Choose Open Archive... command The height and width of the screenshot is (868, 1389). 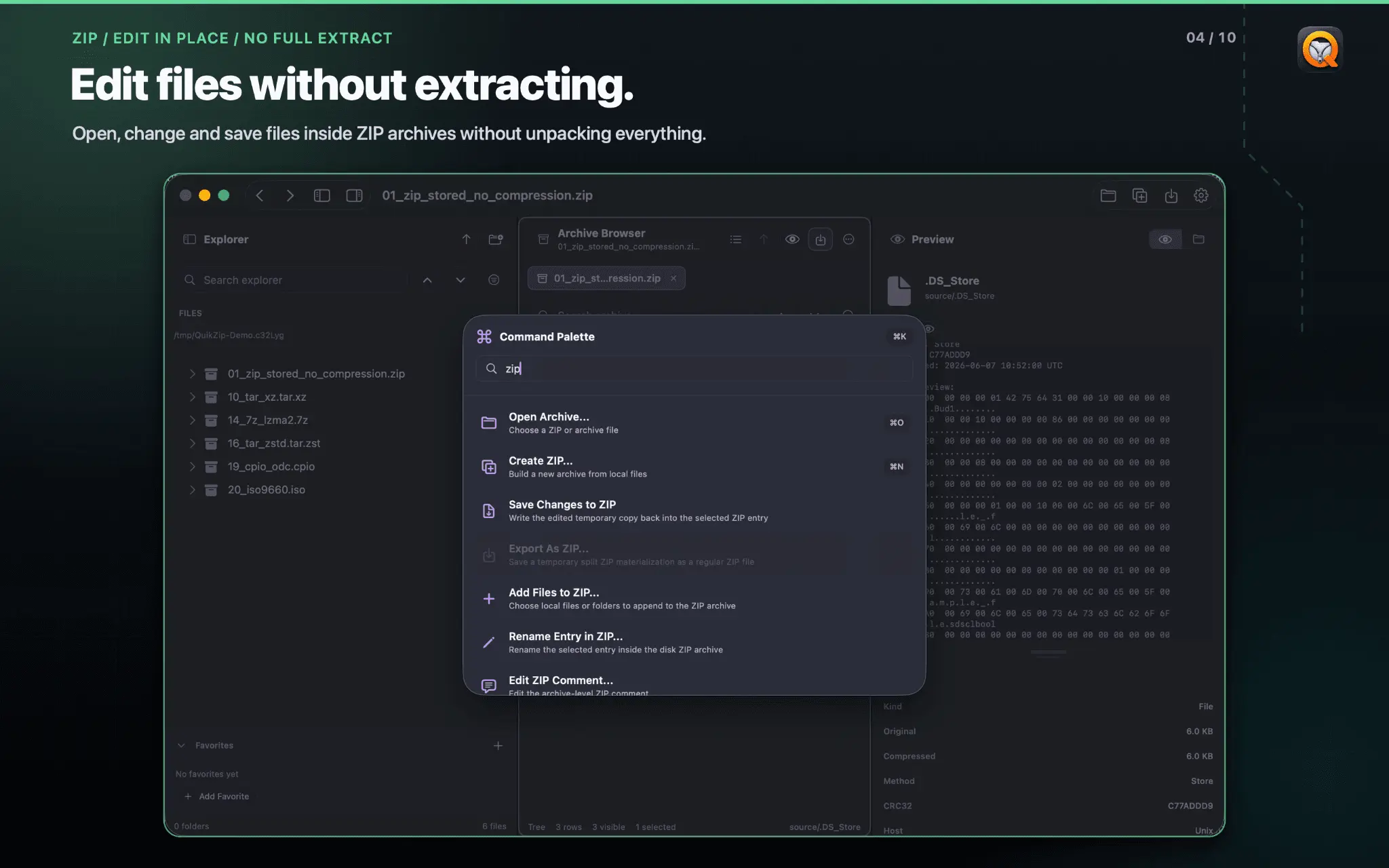click(694, 422)
